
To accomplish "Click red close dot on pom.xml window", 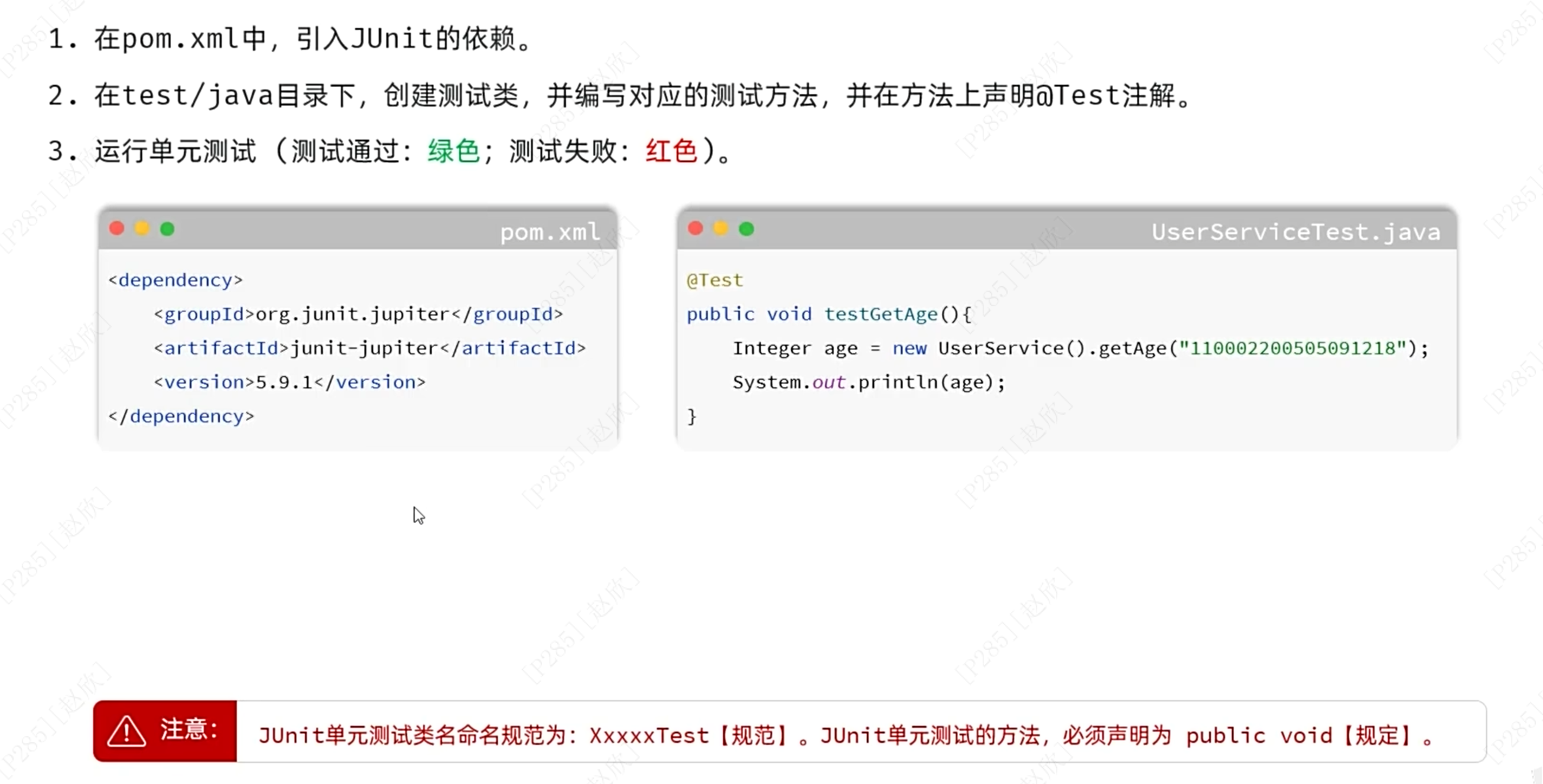I will [x=117, y=228].
